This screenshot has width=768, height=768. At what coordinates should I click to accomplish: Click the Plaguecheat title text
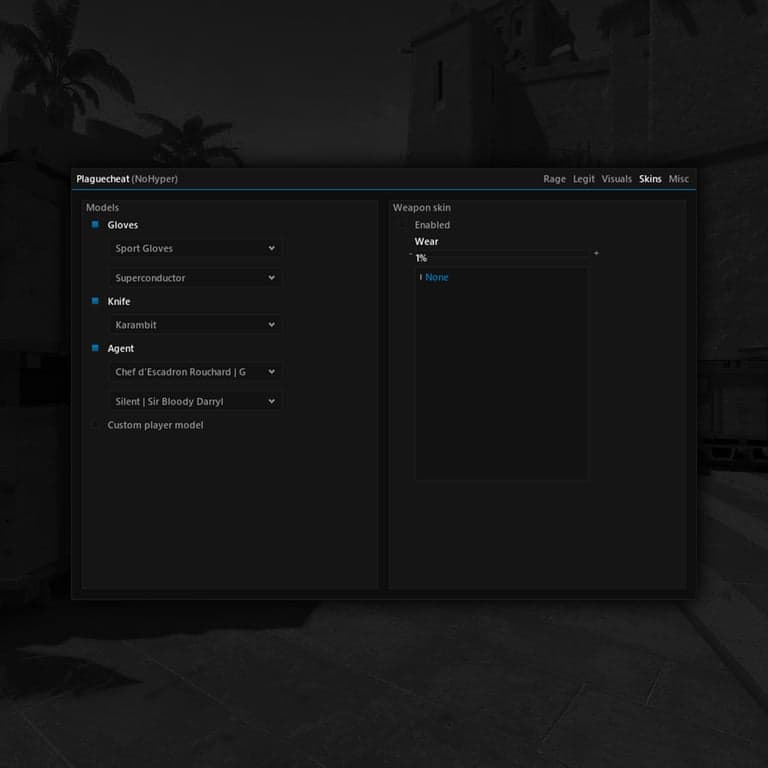103,179
